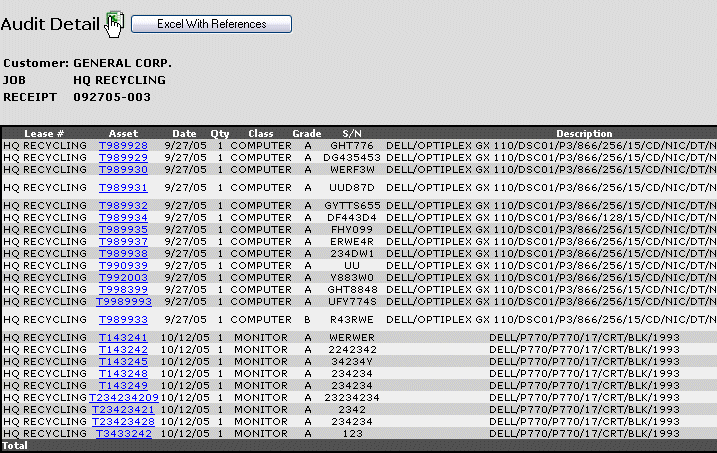Viewport: 717px width, 453px height.
Task: Open asset link T9989993
Action: (123, 302)
